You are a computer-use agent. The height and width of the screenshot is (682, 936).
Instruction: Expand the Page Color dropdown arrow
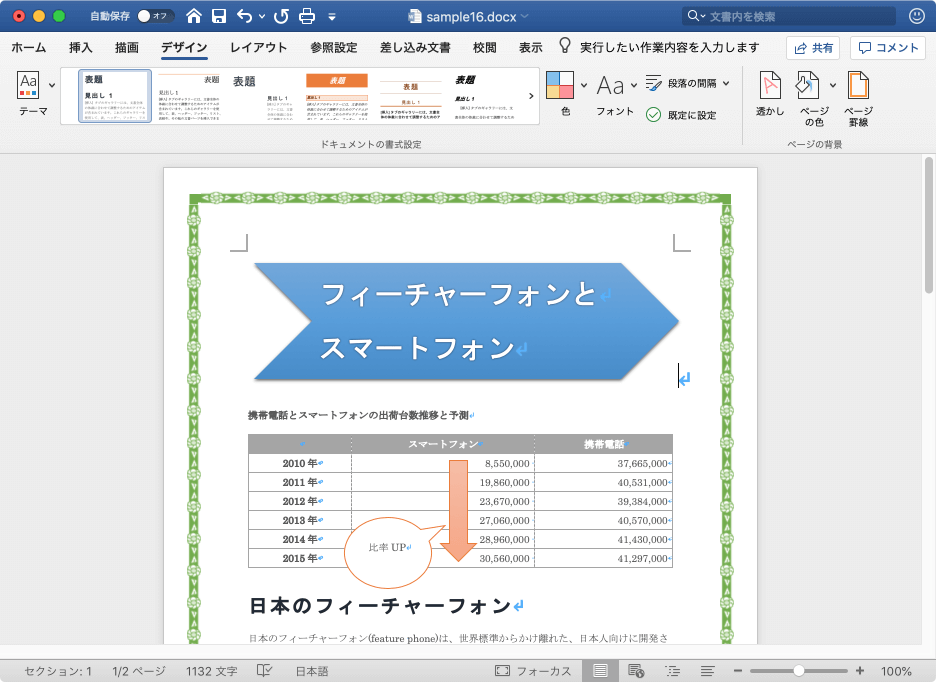pos(833,85)
